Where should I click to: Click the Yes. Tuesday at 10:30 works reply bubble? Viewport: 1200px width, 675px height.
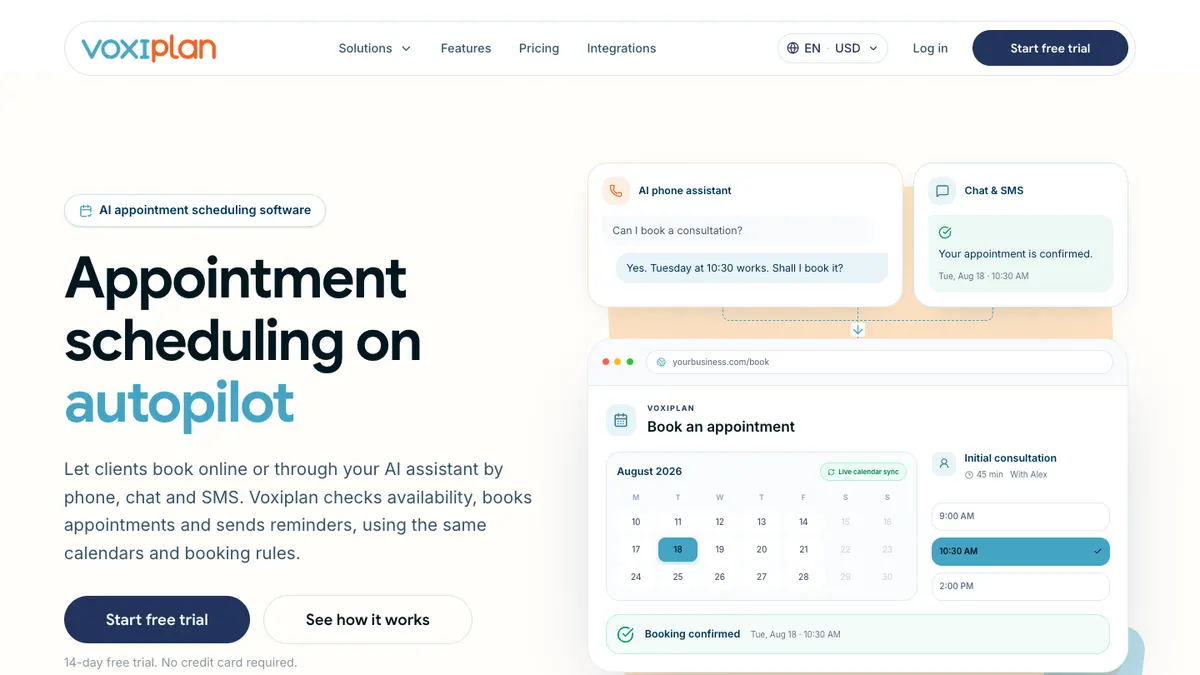(752, 268)
